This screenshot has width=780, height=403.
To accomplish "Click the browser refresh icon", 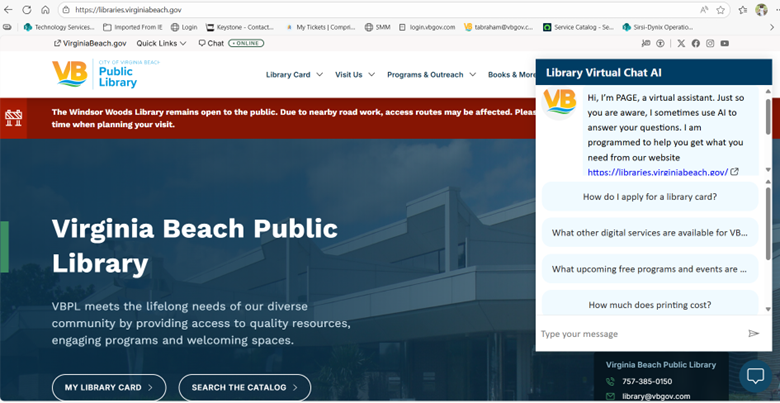I will tap(27, 10).
